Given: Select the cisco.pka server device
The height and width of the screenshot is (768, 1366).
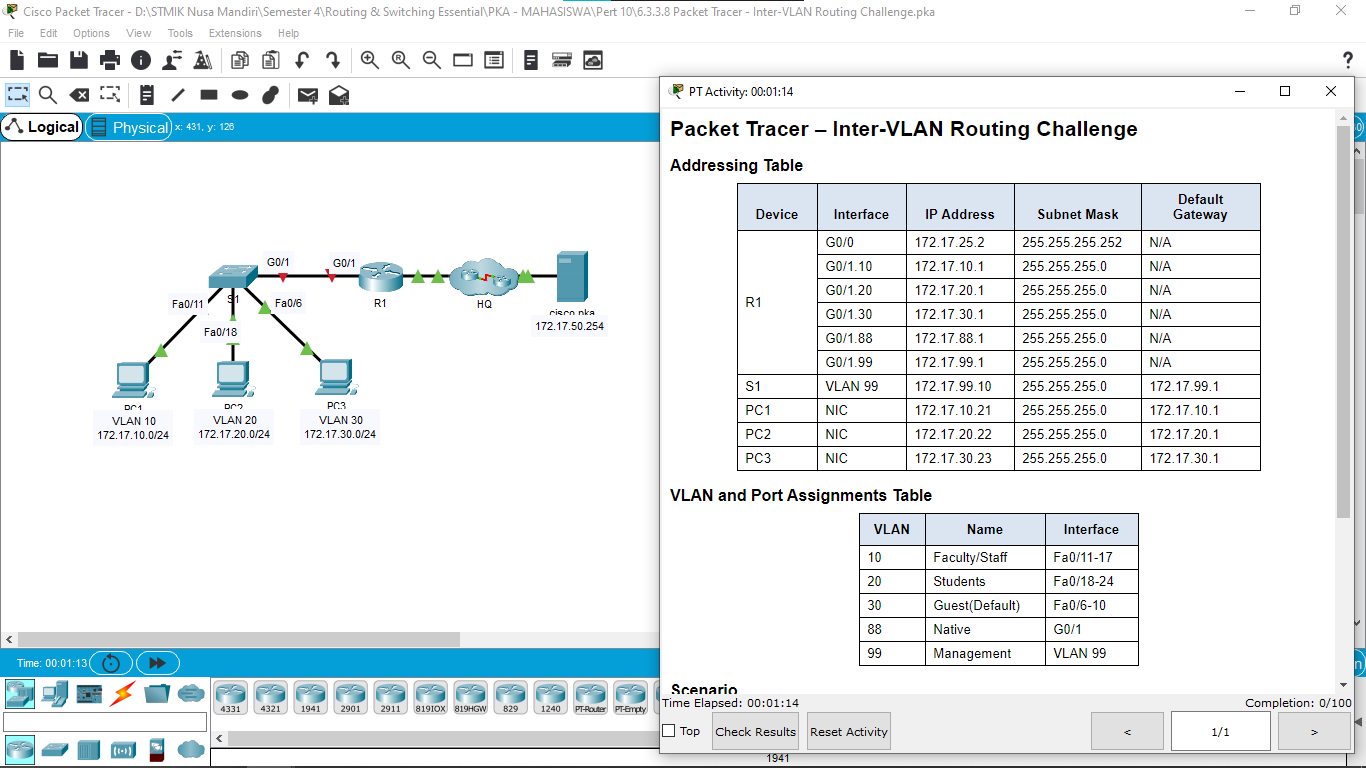Looking at the screenshot, I should (x=572, y=277).
